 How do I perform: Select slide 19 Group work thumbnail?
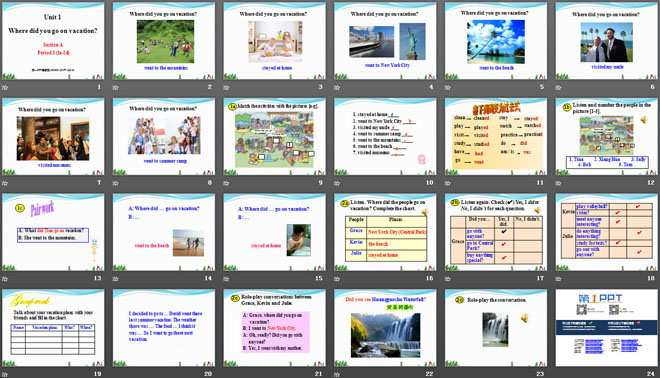click(x=53, y=327)
